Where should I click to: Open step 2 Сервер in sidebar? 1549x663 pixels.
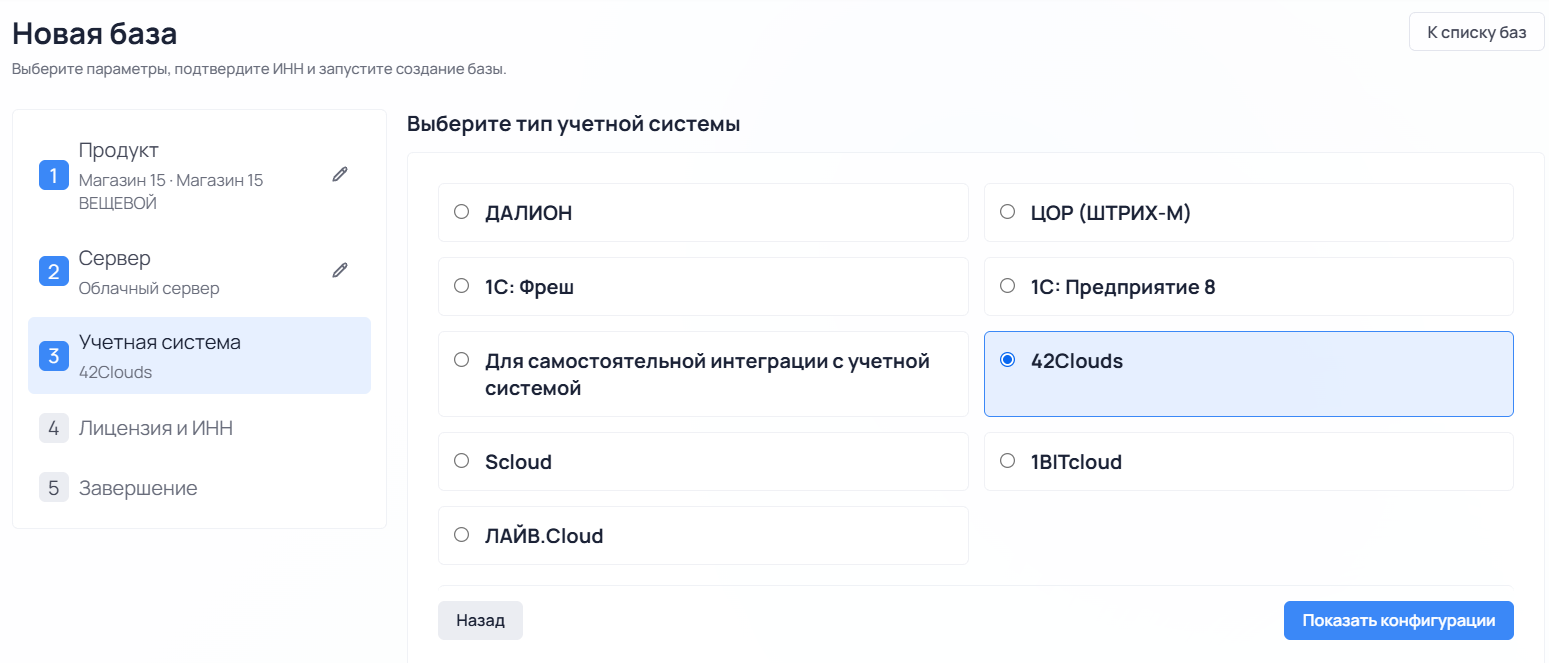click(199, 271)
